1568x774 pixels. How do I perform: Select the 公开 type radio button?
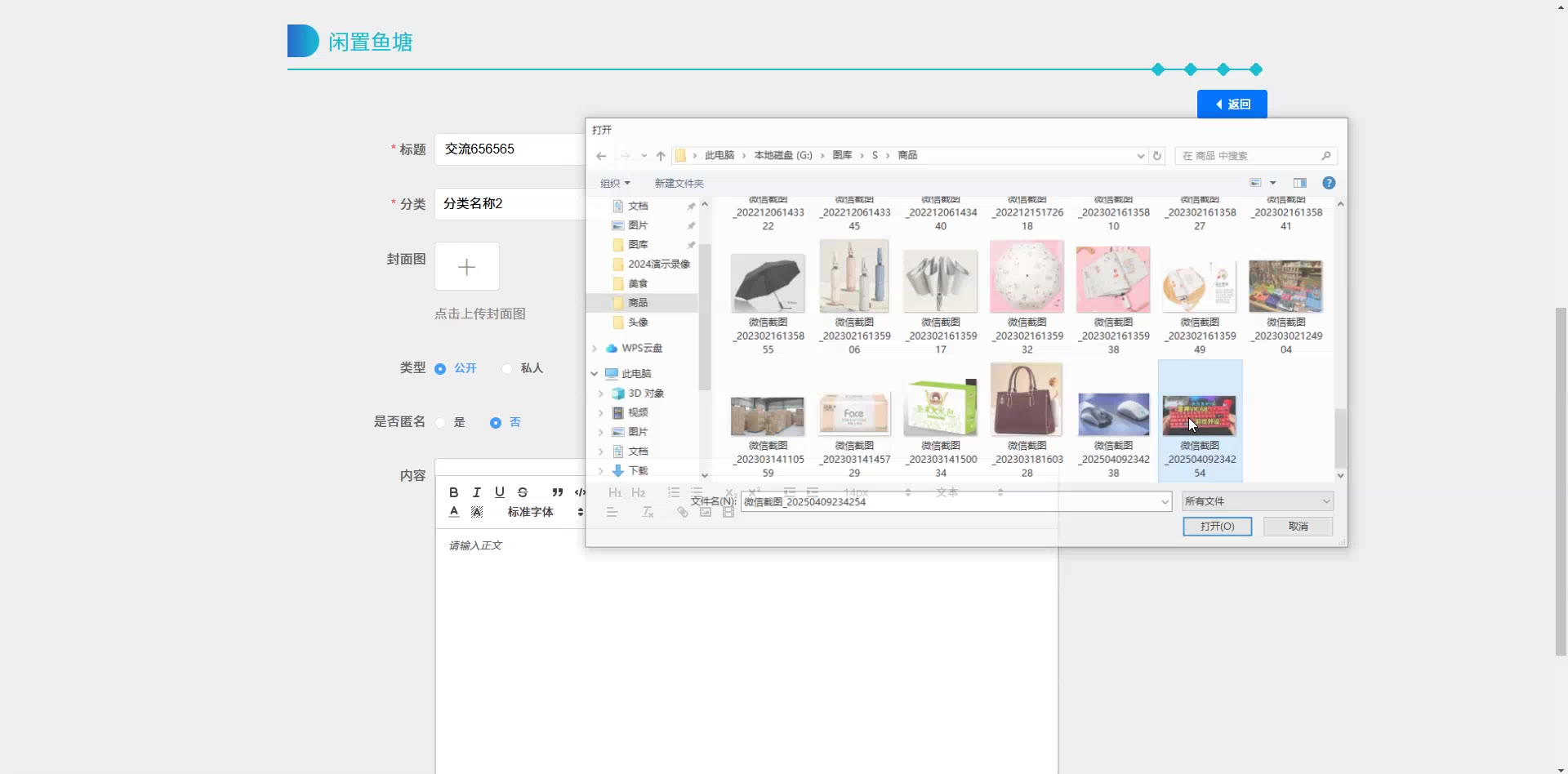[x=440, y=369]
